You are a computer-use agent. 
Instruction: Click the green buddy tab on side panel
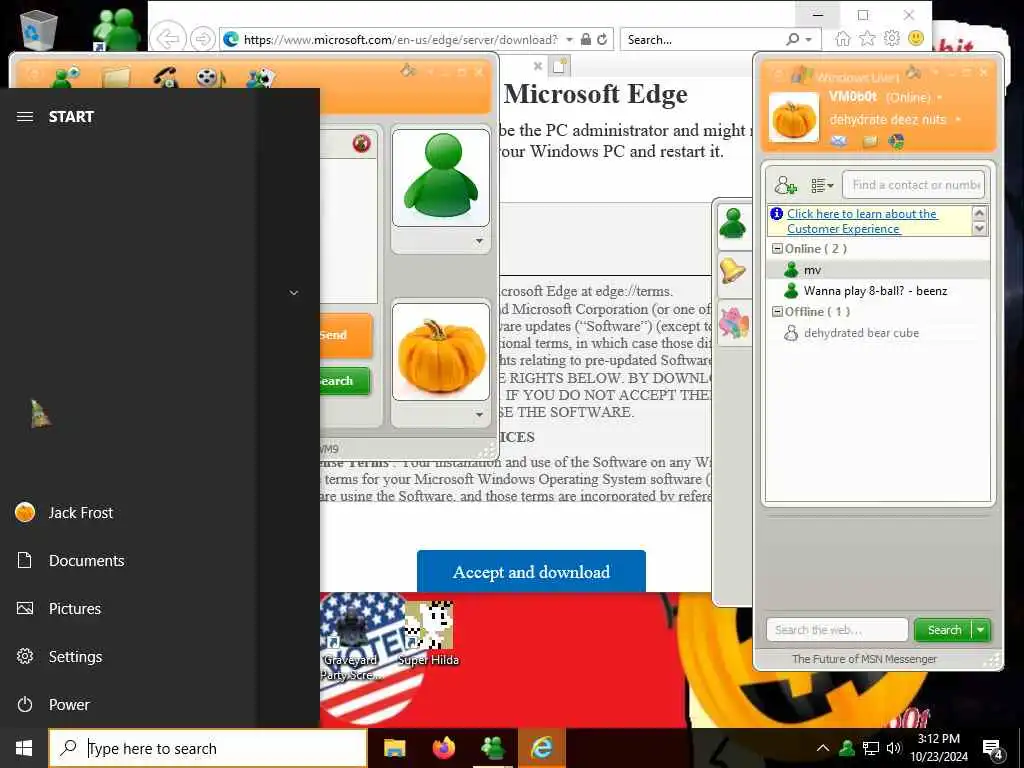(x=733, y=224)
